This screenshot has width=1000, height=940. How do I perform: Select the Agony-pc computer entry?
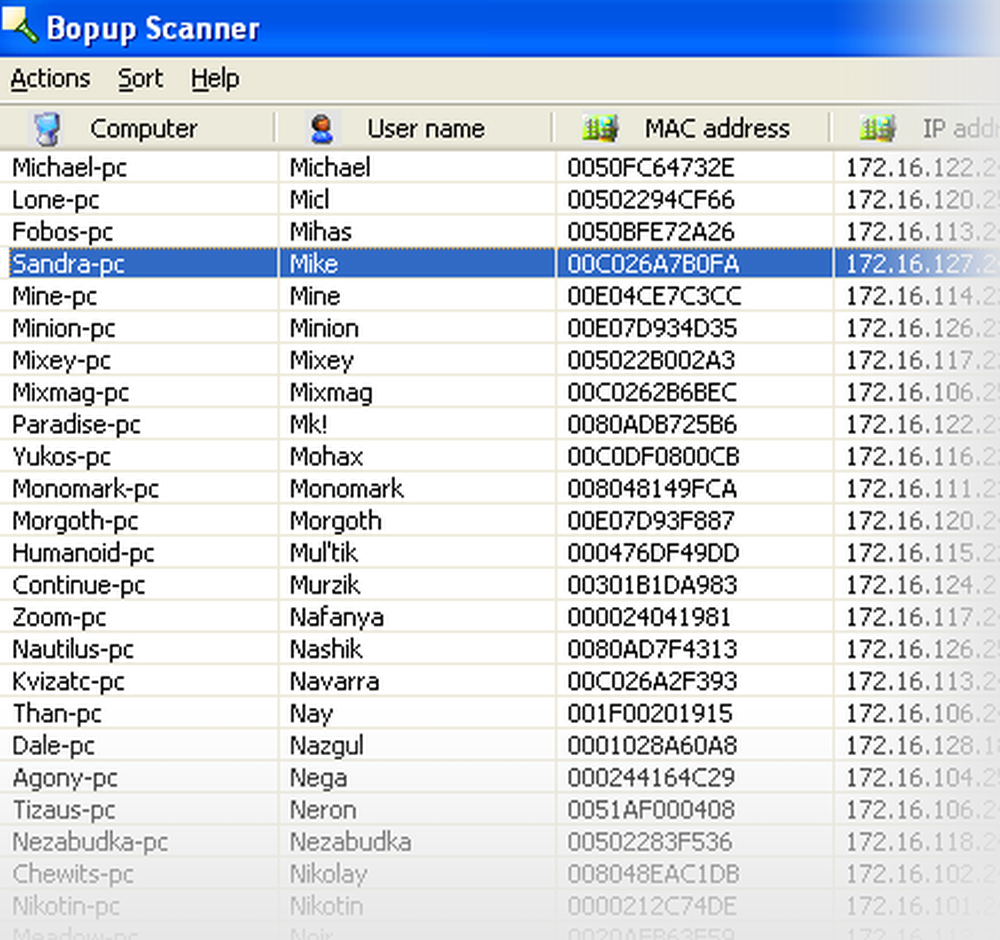point(65,779)
